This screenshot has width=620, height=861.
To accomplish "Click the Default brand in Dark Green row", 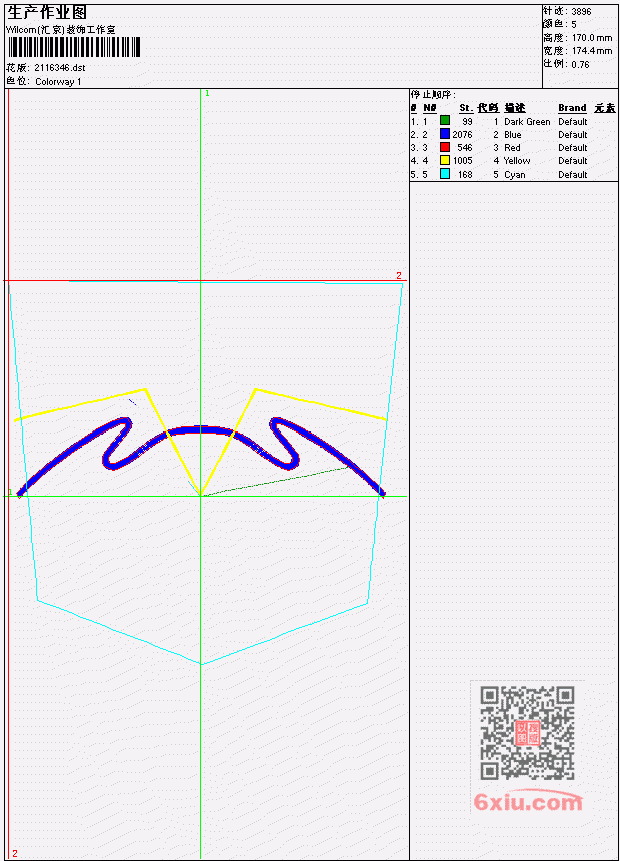I will tap(572, 122).
